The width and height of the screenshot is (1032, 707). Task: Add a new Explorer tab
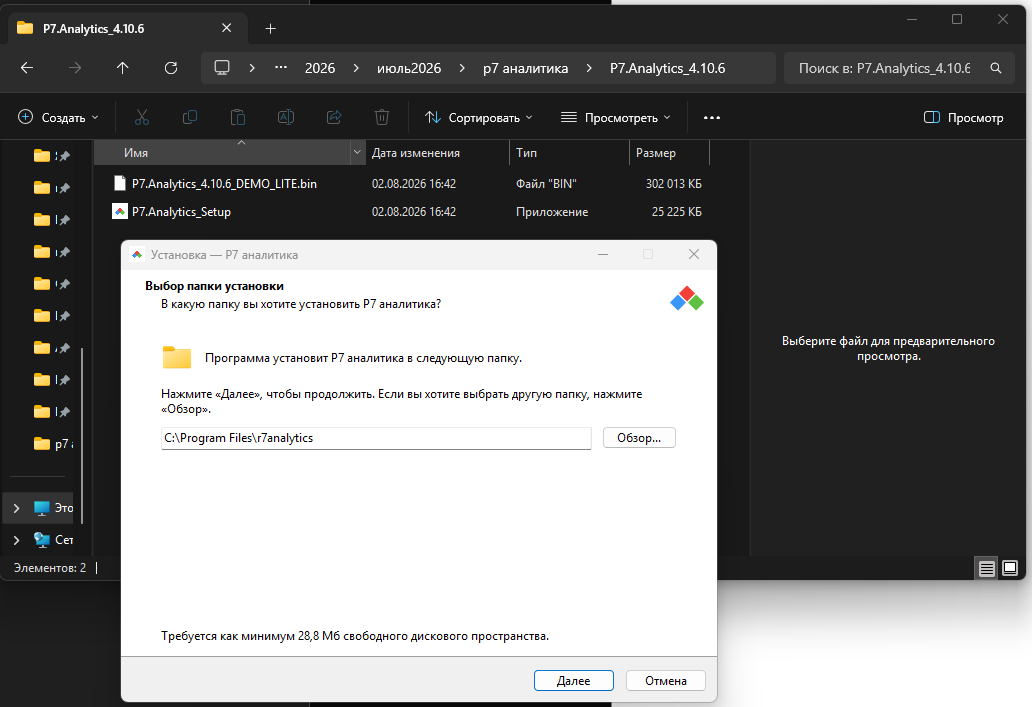pos(271,28)
